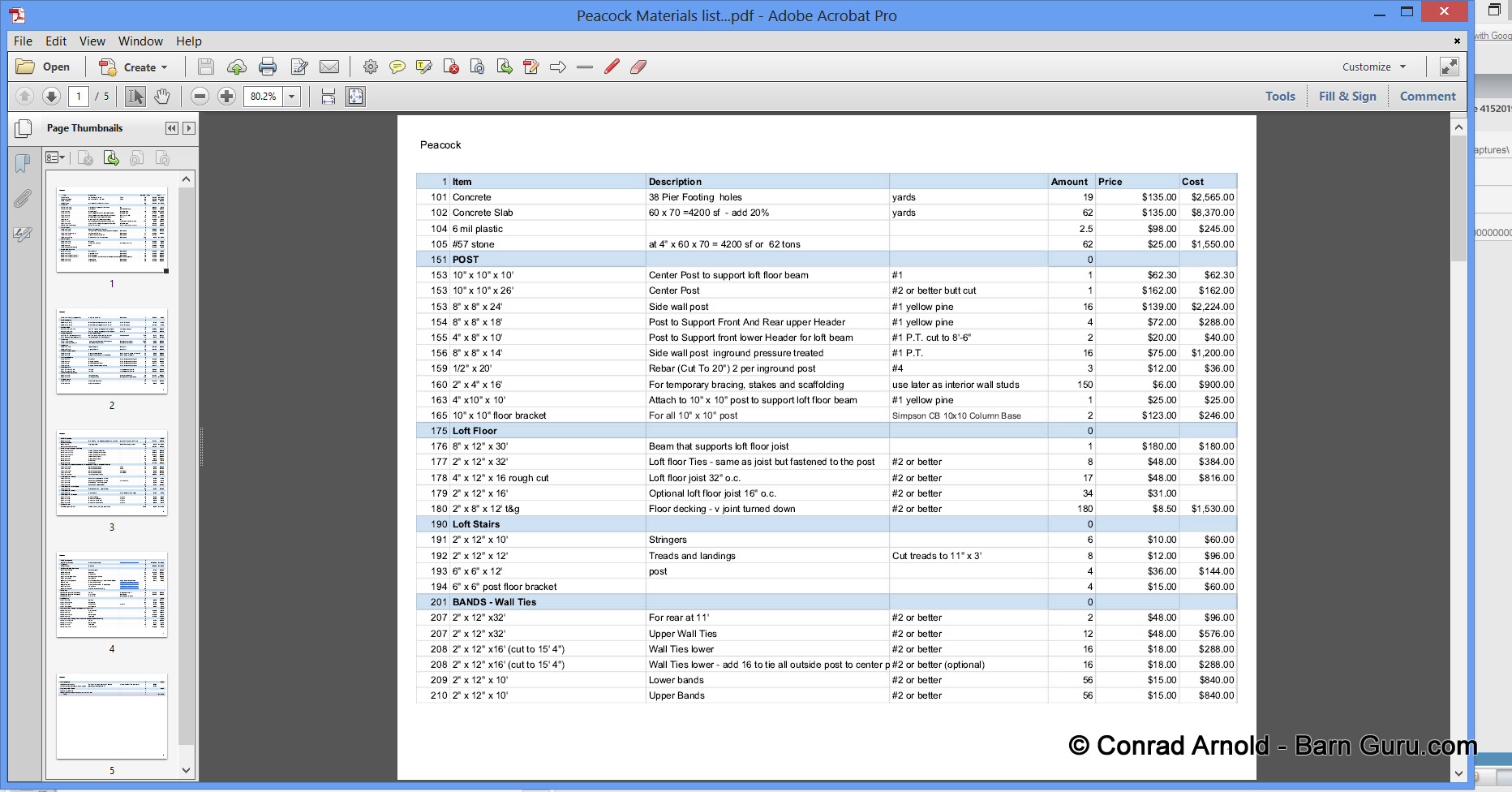Open the Fill & Sign pane
This screenshot has width=1512, height=792.
pyautogui.click(x=1347, y=97)
